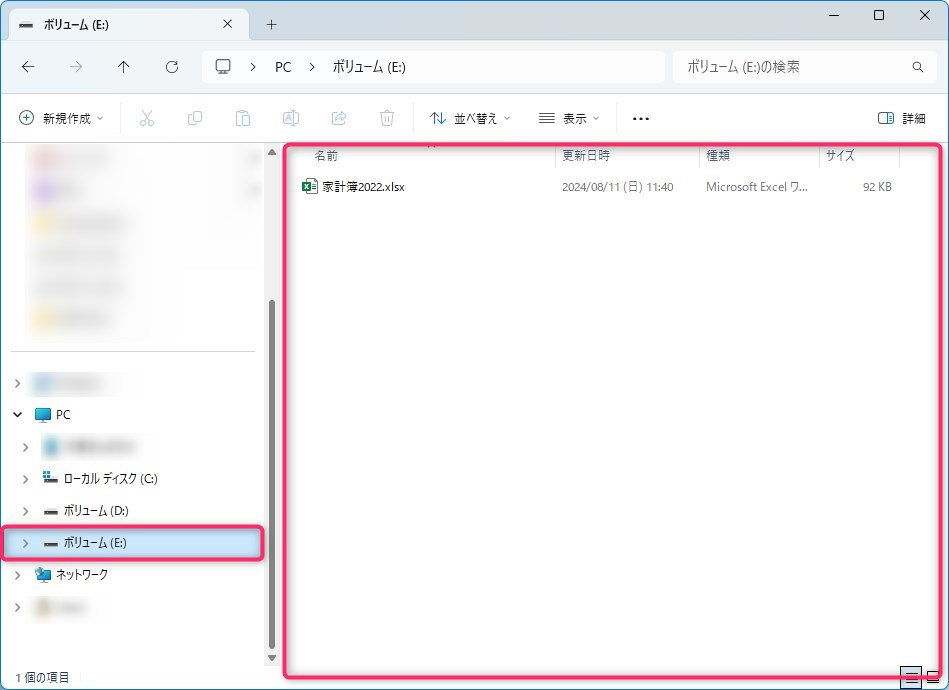The image size is (949, 690).
Task: Click the Copy icon in toolbar
Action: (195, 118)
